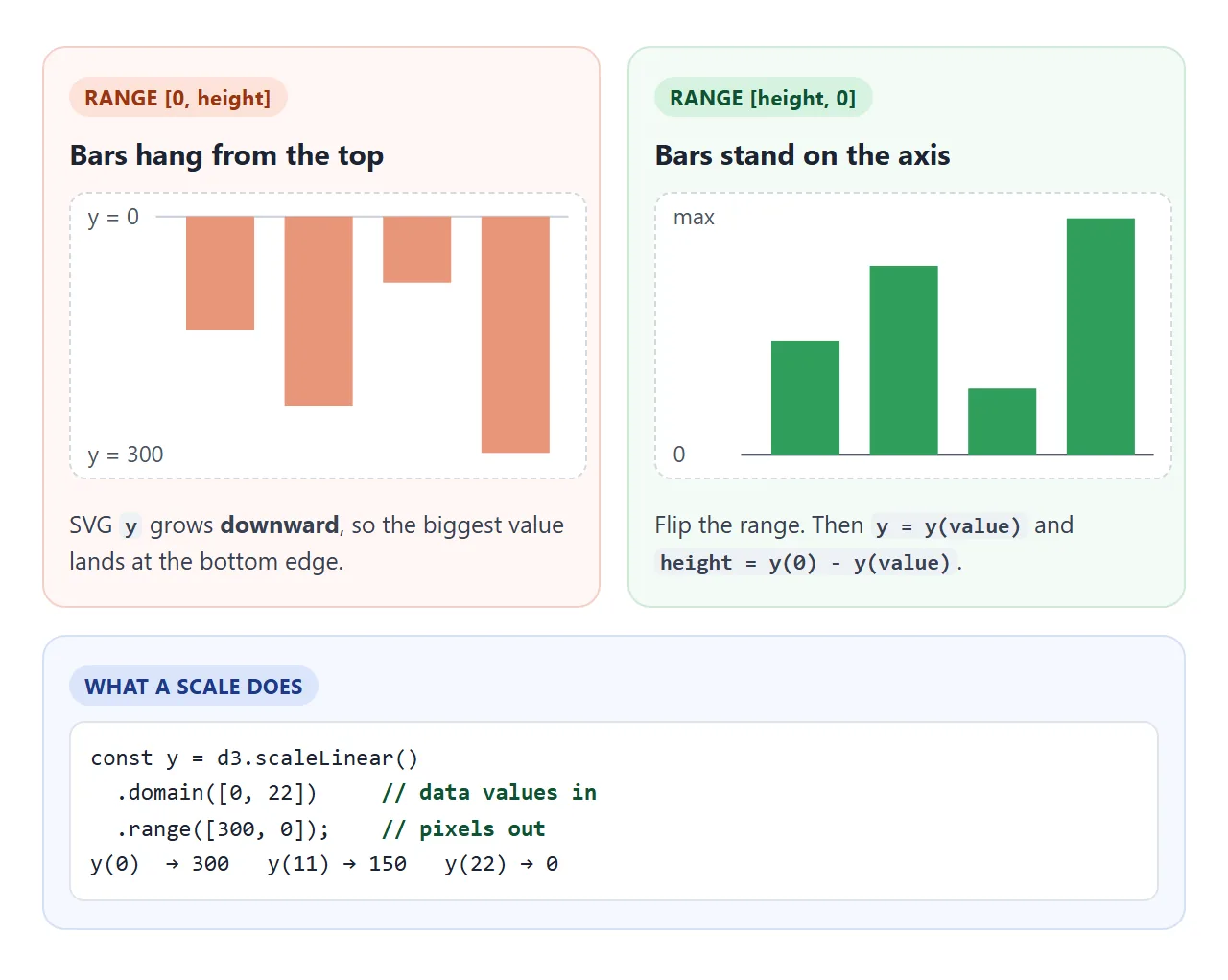Click the code line "const y = d3.scaleLinear()"
Viewport: 1228px width, 980px height.
(x=254, y=758)
